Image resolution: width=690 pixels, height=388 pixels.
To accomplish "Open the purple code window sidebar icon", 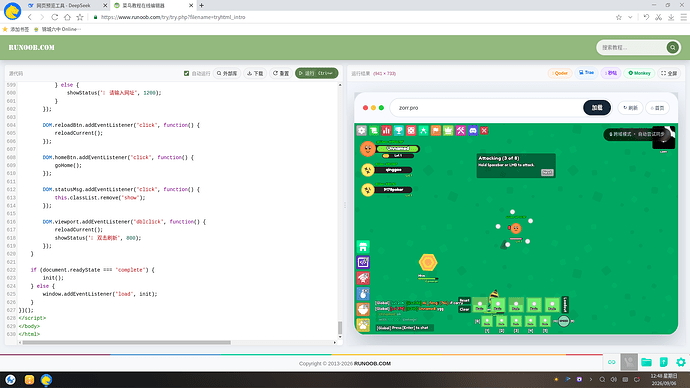I will [x=363, y=263].
